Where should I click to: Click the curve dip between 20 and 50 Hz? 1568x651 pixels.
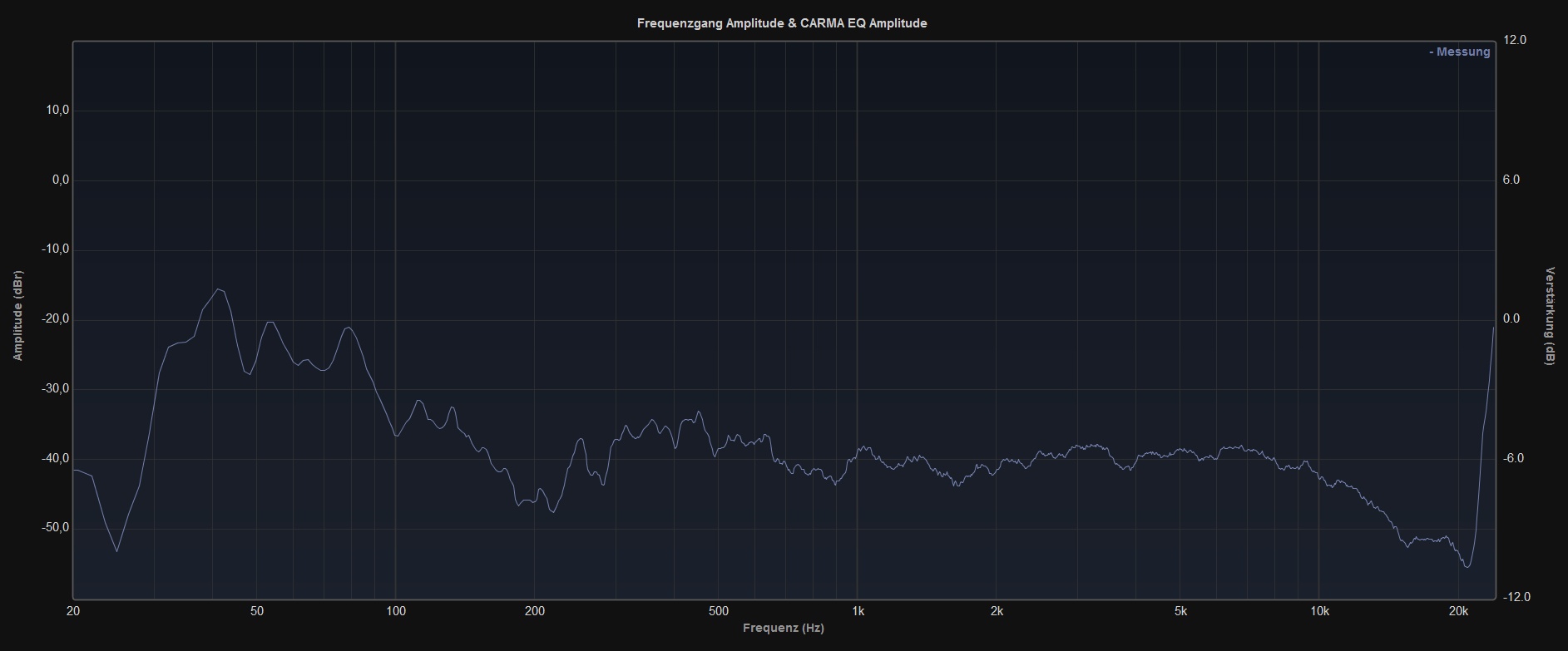[x=116, y=551]
